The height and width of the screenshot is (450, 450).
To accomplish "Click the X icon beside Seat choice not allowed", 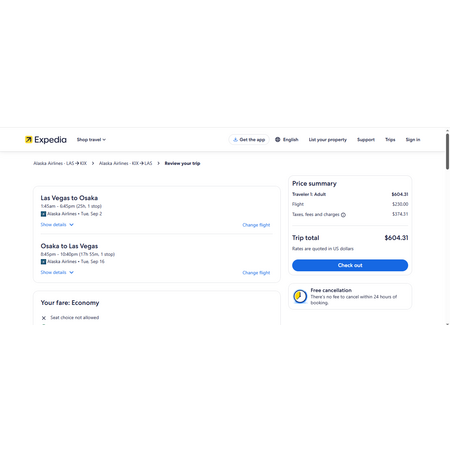I will [44, 318].
